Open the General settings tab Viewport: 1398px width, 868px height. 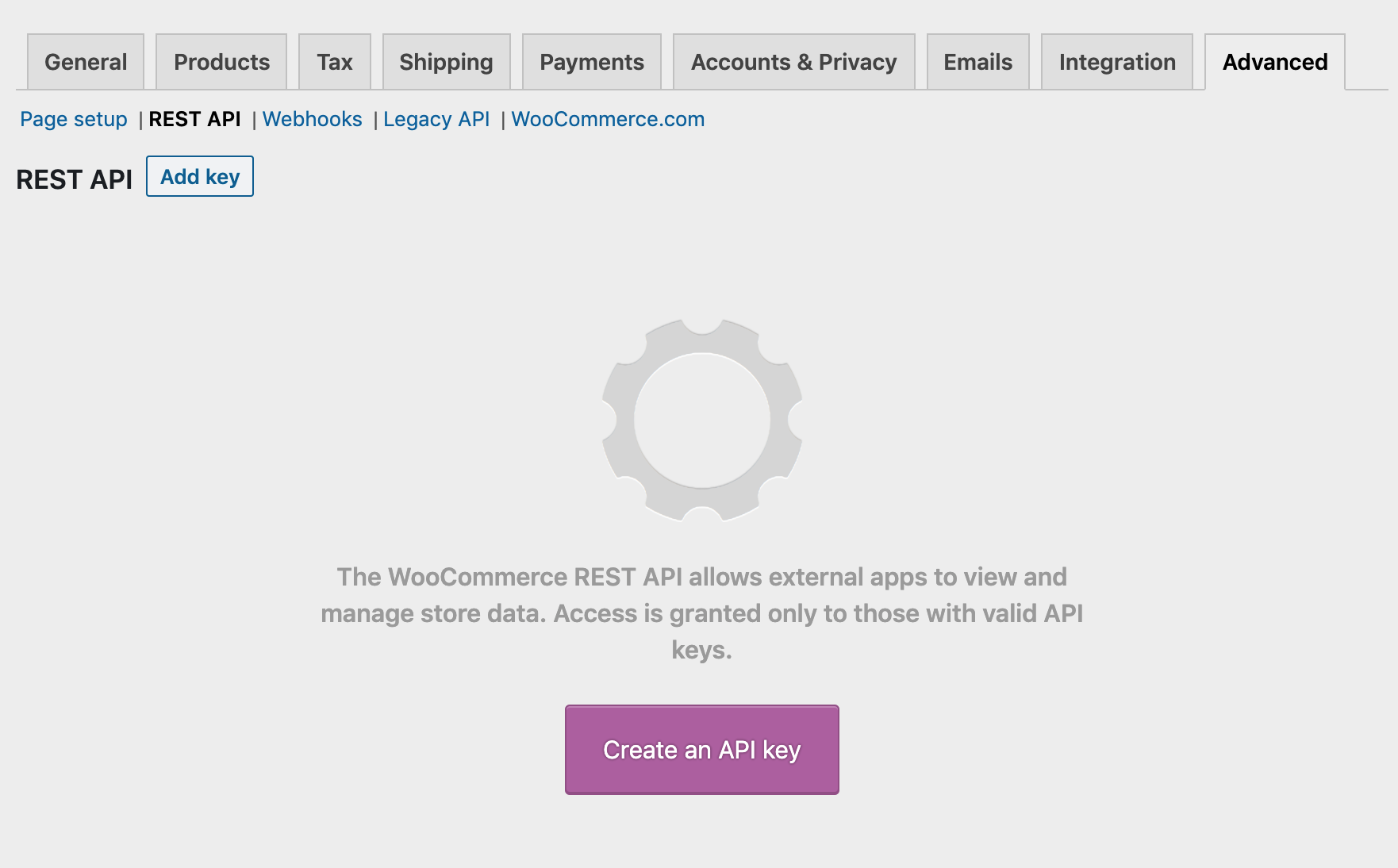(x=86, y=62)
